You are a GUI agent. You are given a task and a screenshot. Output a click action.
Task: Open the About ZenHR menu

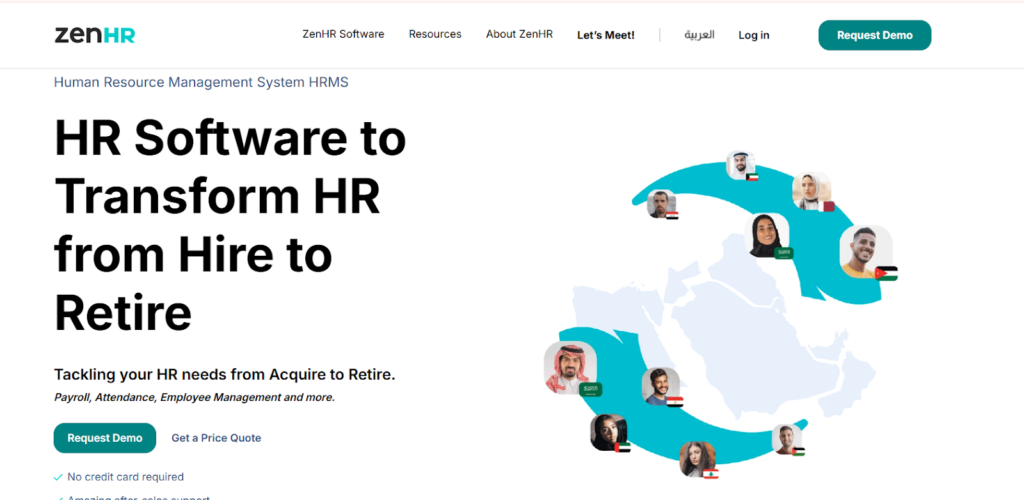(519, 35)
